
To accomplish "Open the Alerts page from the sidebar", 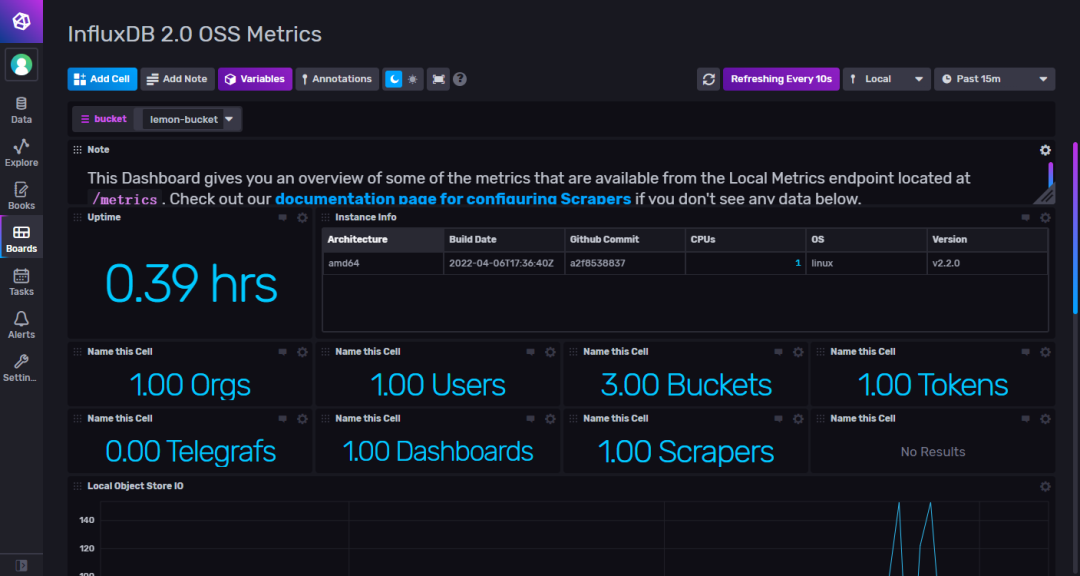I will tap(21, 322).
